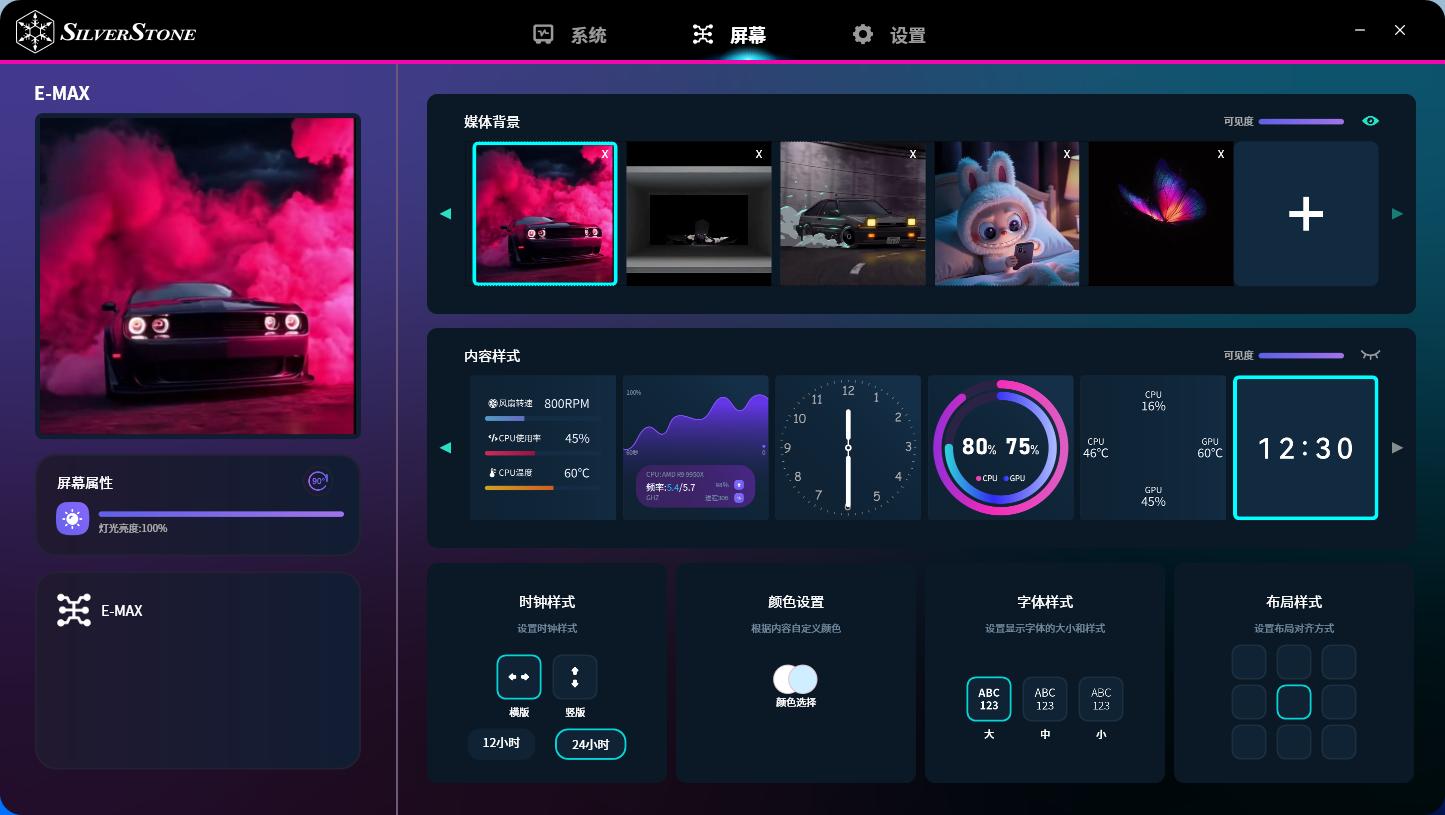The width and height of the screenshot is (1445, 815).
Task: Adjust the 灯光亮度 brightness slider
Action: pos(221,514)
